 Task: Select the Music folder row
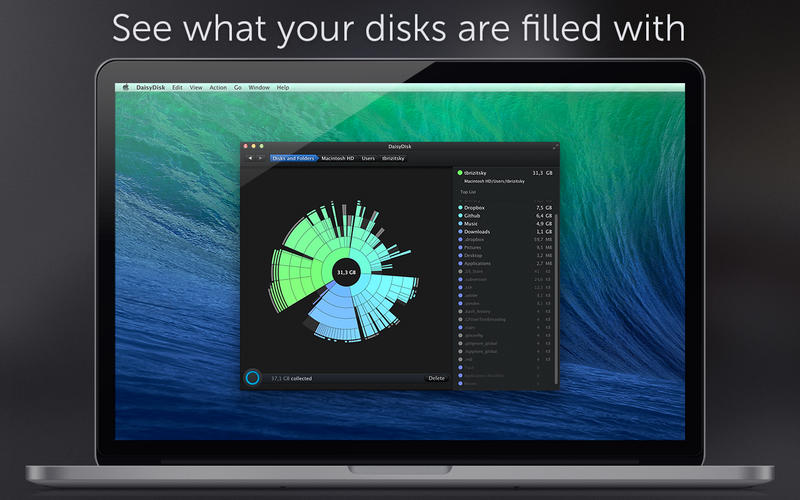pyautogui.click(x=505, y=223)
